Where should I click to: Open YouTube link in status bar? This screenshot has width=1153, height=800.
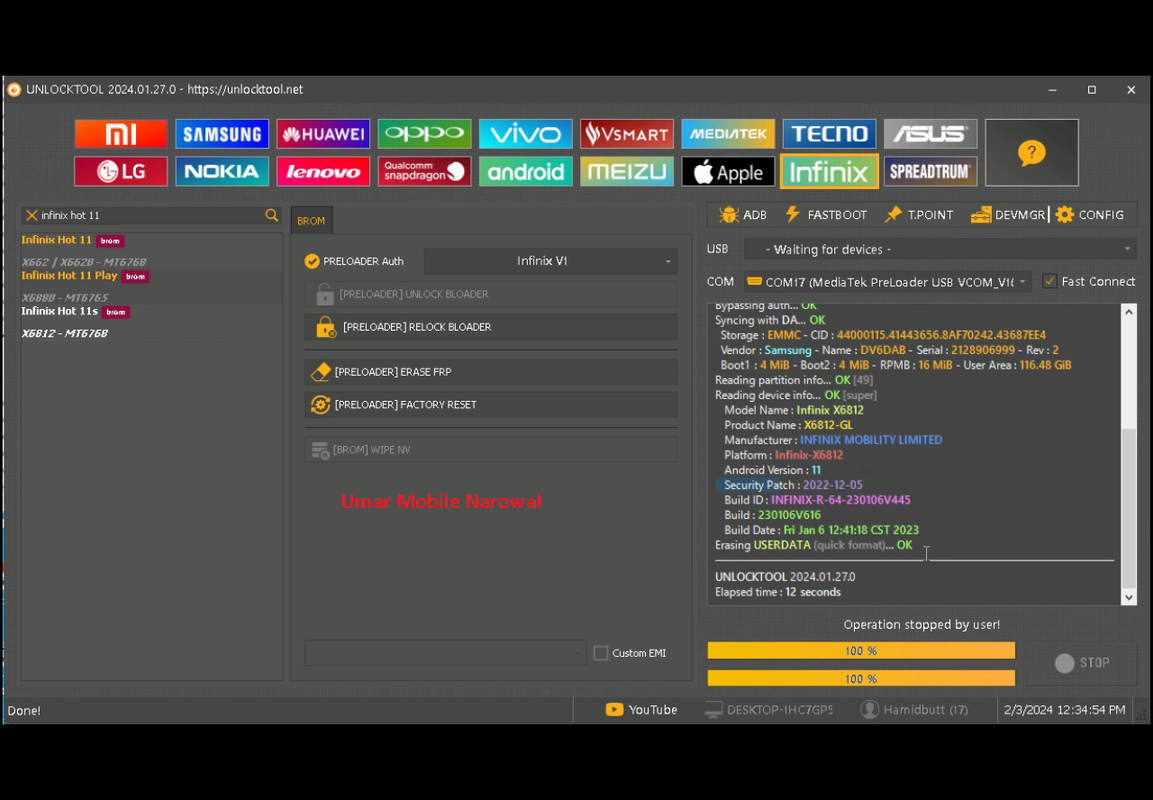[x=641, y=710]
